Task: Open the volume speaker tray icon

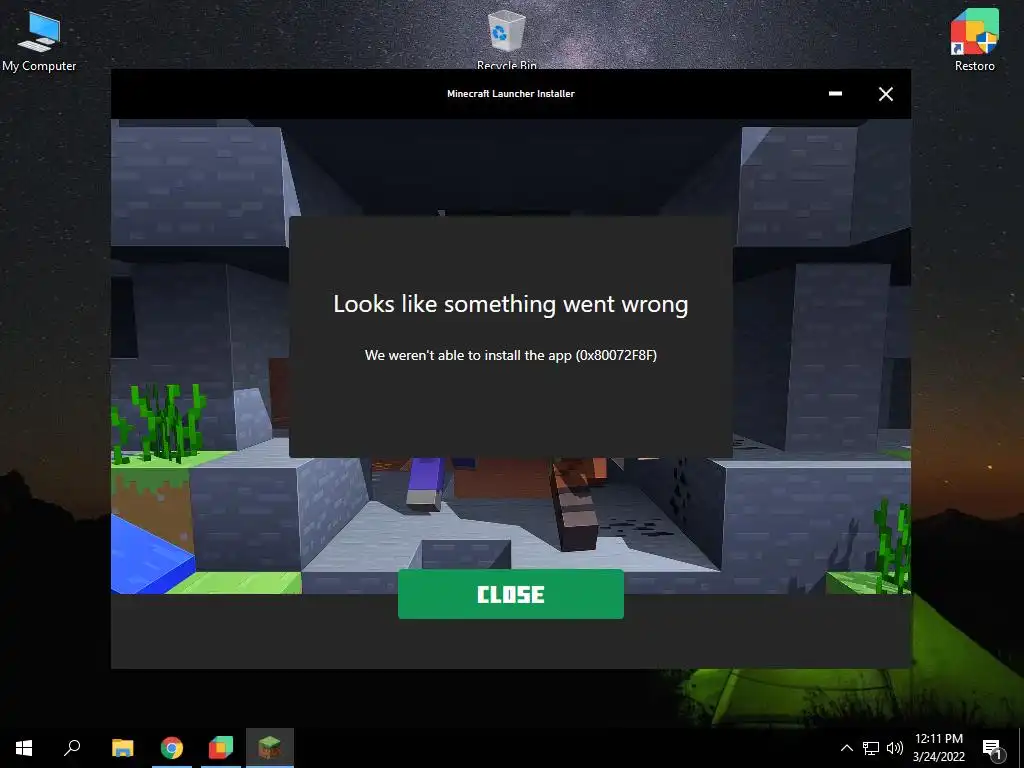Action: click(x=895, y=748)
